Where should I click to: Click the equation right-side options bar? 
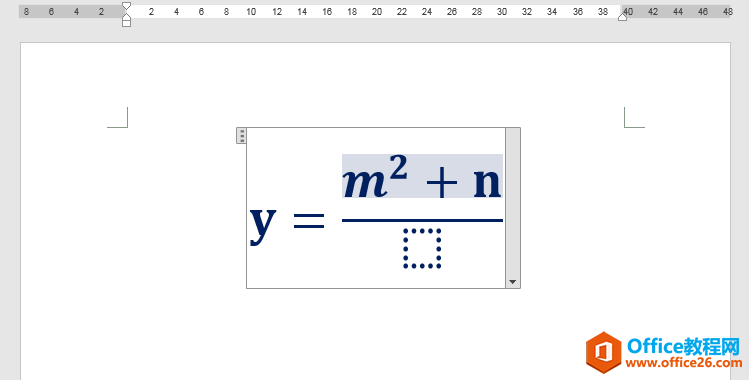coord(513,208)
